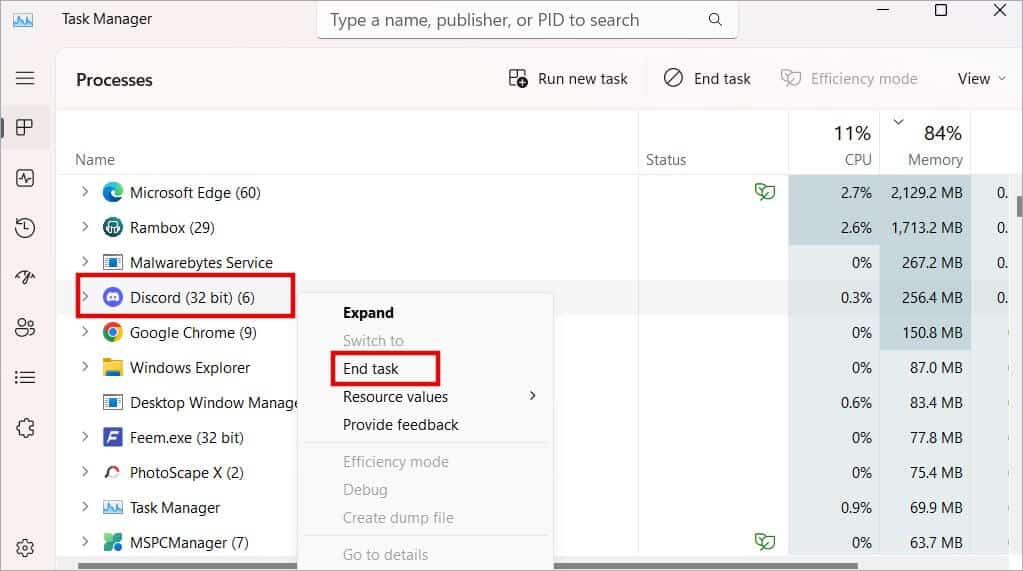Viewport: 1023px width, 571px height.
Task: Click the Google Chrome app icon
Action: point(112,332)
